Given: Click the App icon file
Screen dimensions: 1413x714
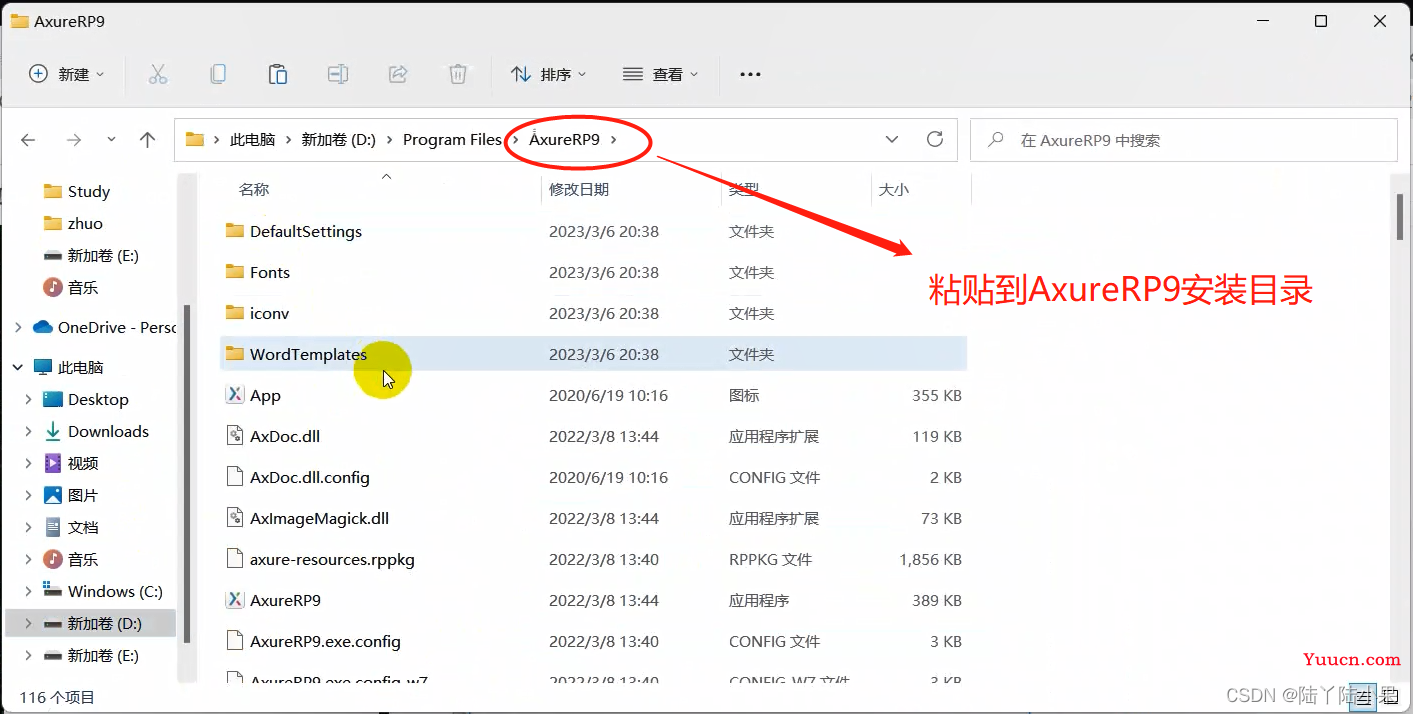Looking at the screenshot, I should pyautogui.click(x=235, y=395).
